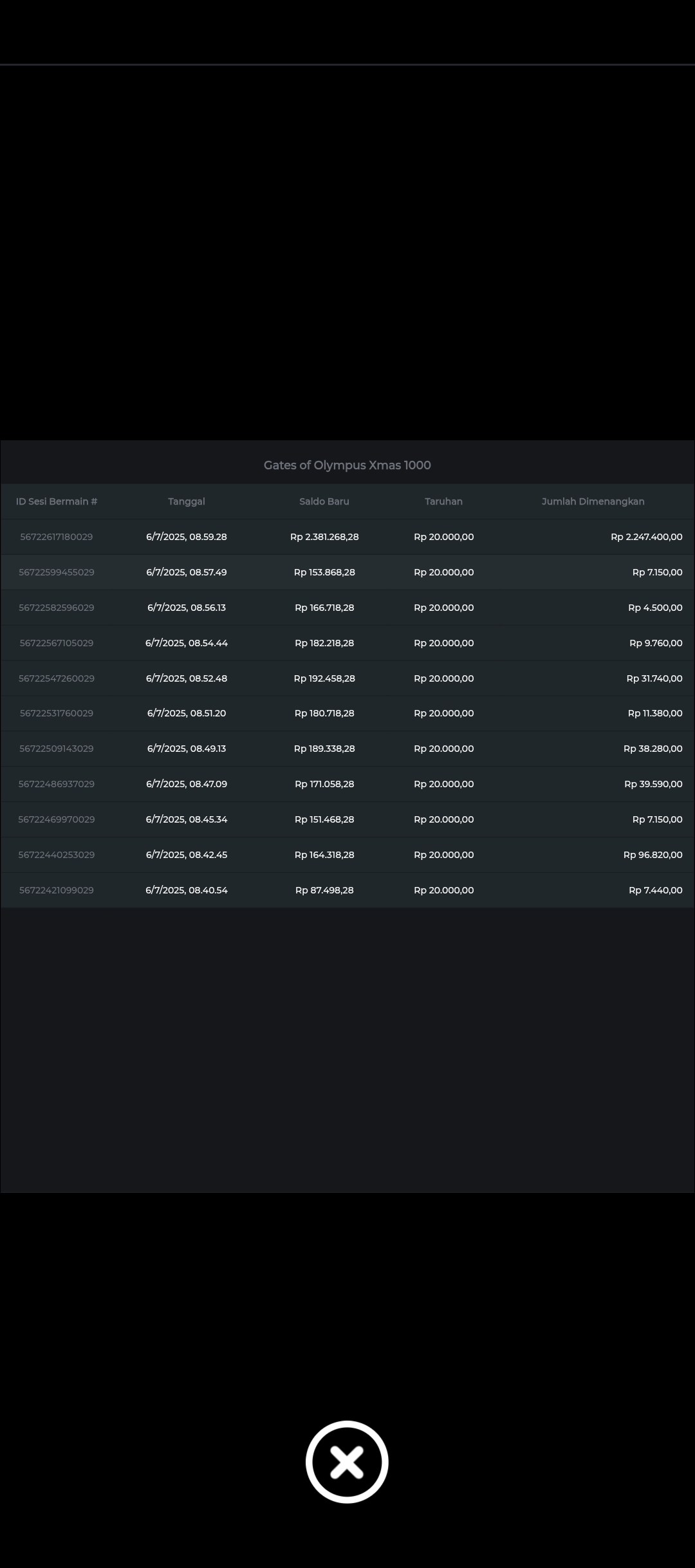Open session ID 56722547260029

pos(57,678)
